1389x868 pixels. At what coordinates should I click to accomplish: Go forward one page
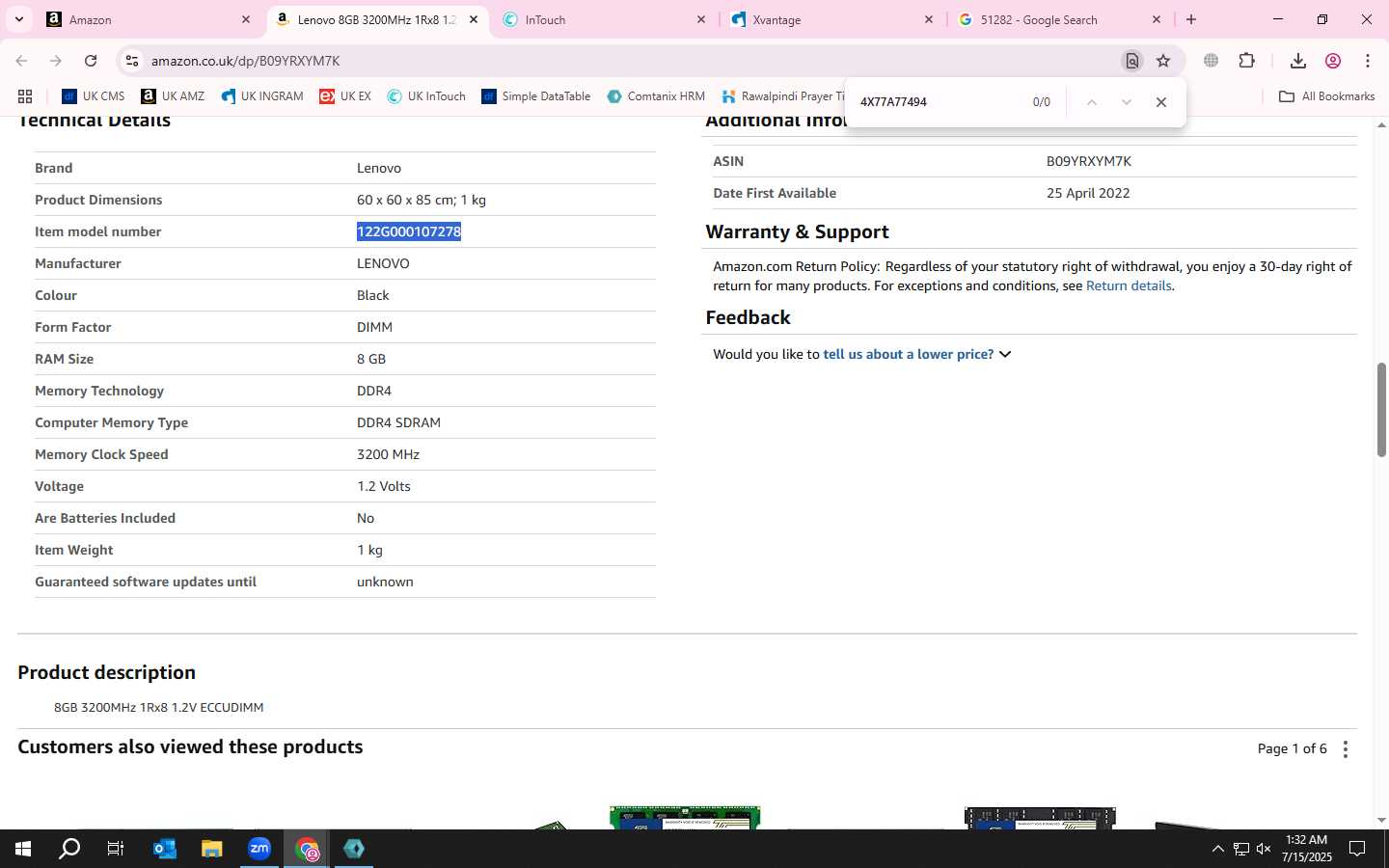(56, 61)
